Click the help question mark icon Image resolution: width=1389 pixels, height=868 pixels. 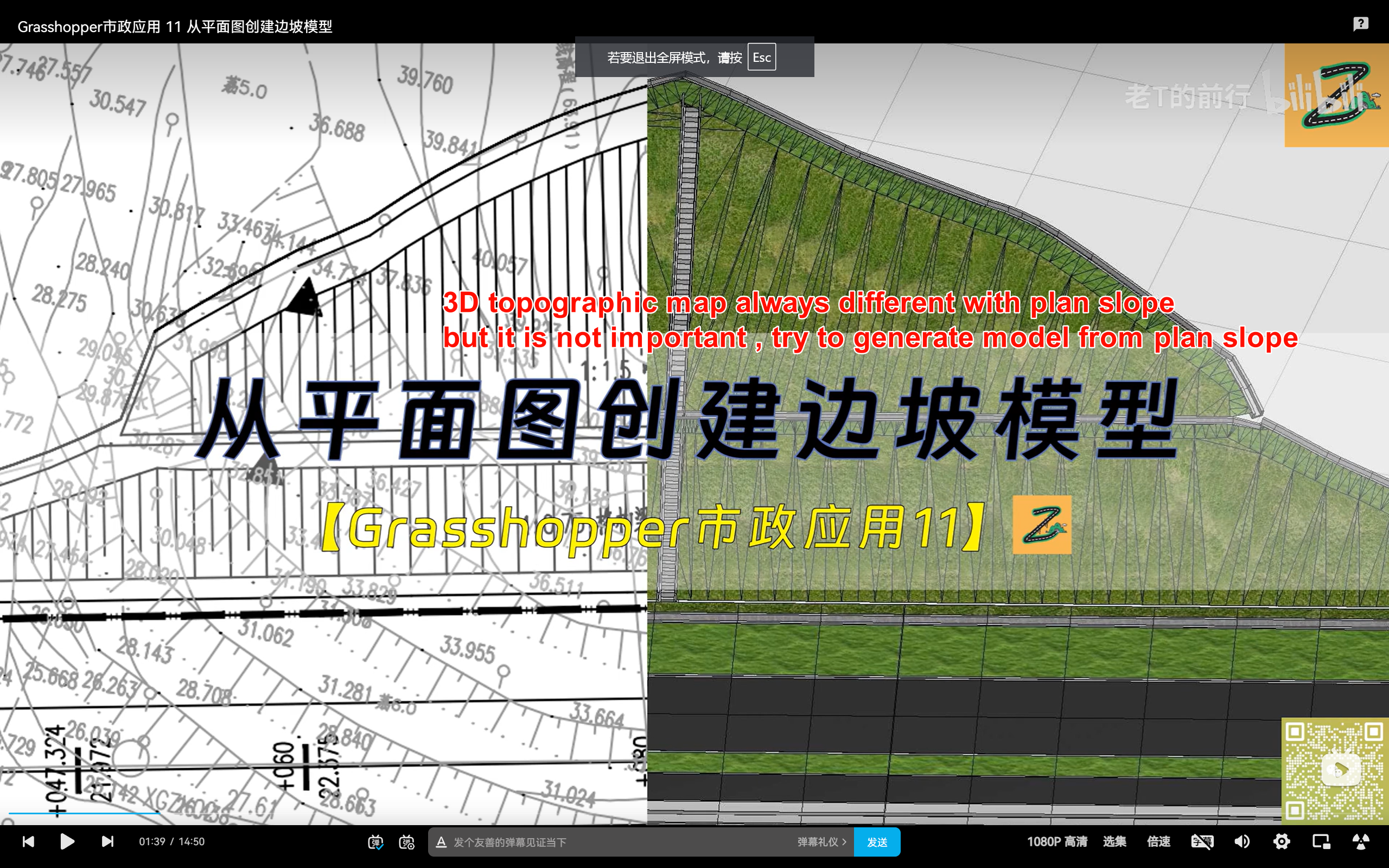pos(1360,23)
